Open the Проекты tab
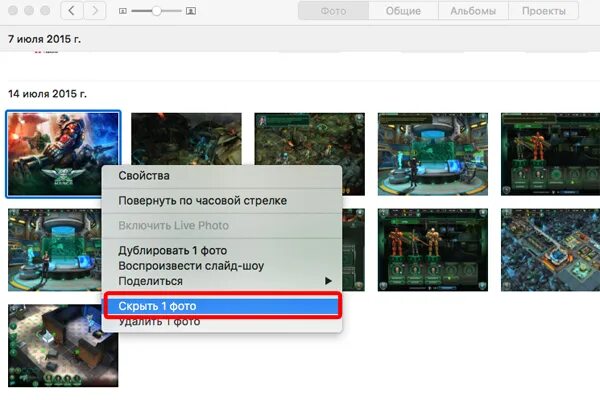The height and width of the screenshot is (400, 600). pos(543,11)
